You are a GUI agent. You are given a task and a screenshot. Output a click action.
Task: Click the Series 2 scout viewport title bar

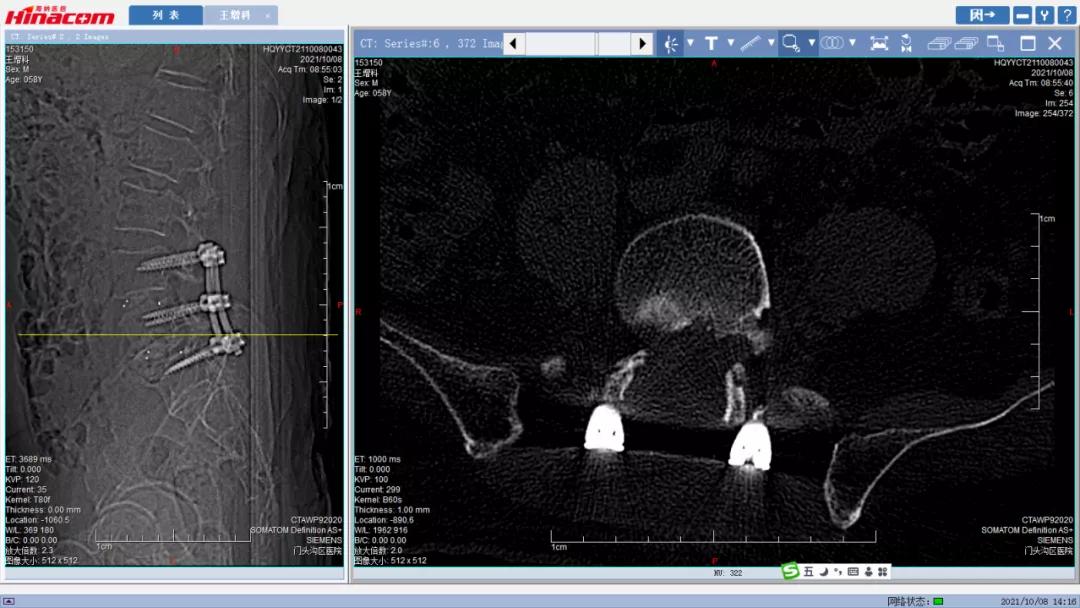[x=174, y=36]
